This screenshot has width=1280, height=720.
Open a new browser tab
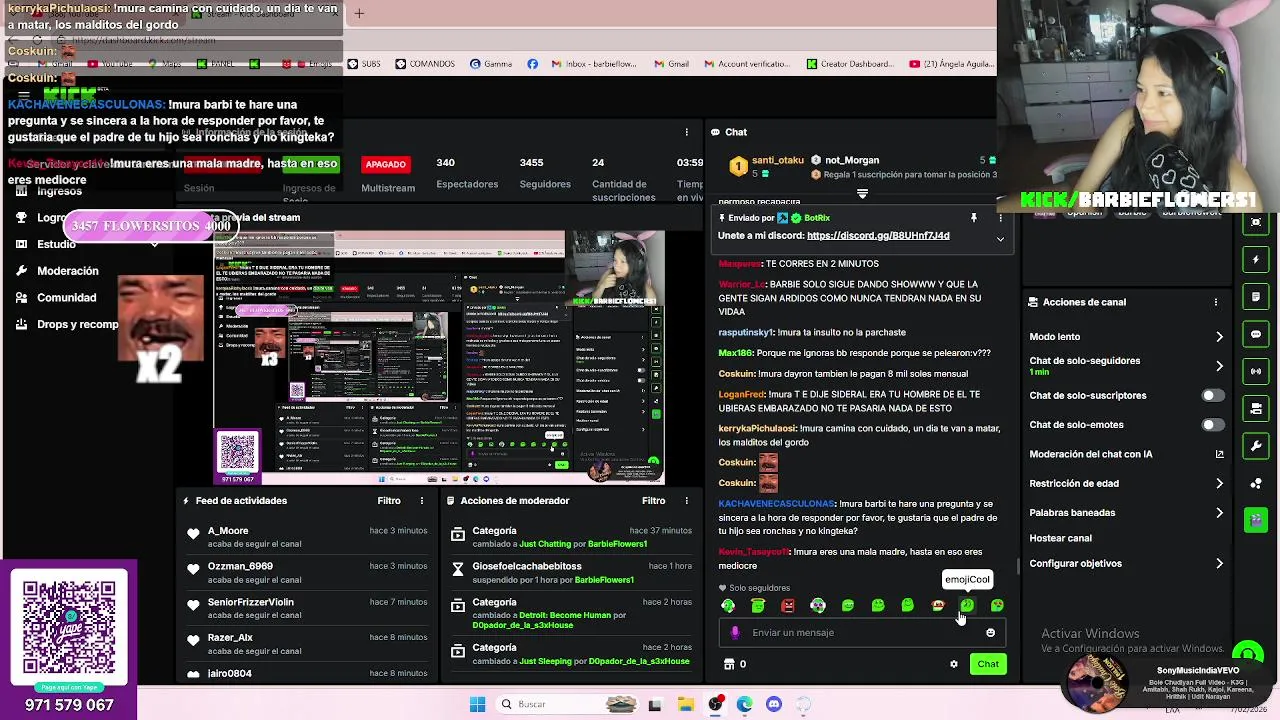click(359, 13)
